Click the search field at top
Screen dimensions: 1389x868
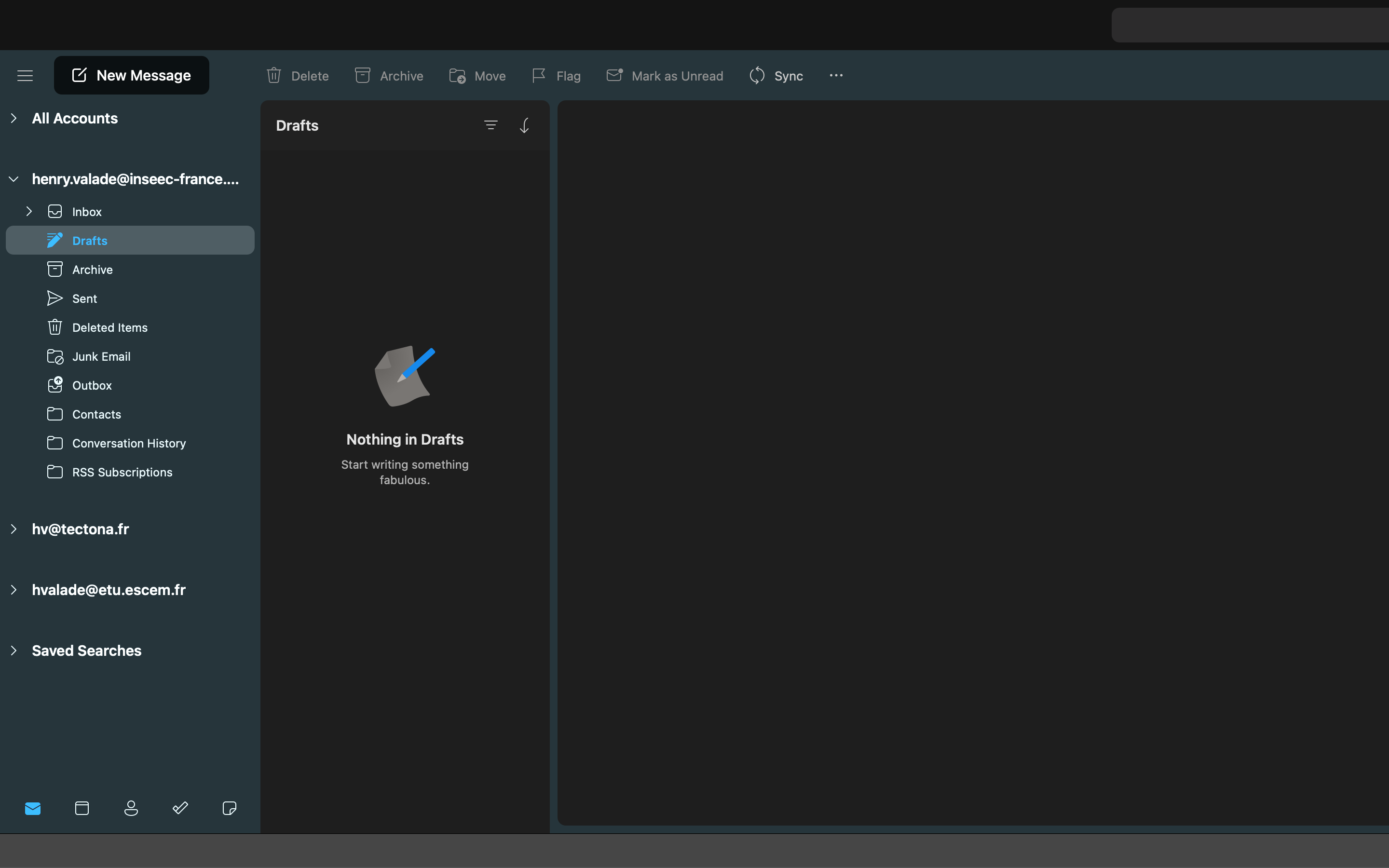coord(1249,25)
